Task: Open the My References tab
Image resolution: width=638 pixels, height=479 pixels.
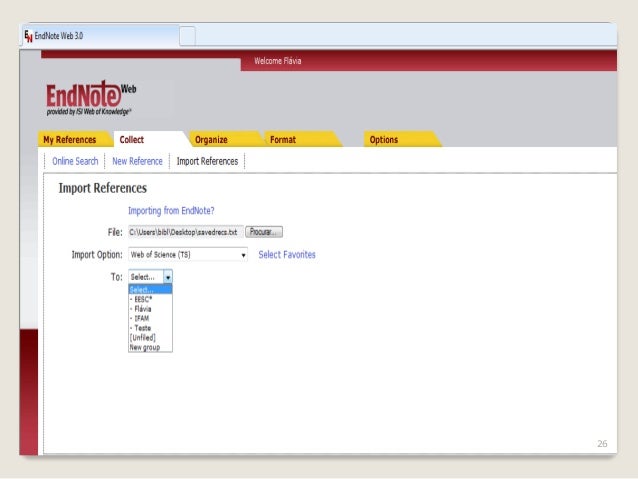Action: 72,140
